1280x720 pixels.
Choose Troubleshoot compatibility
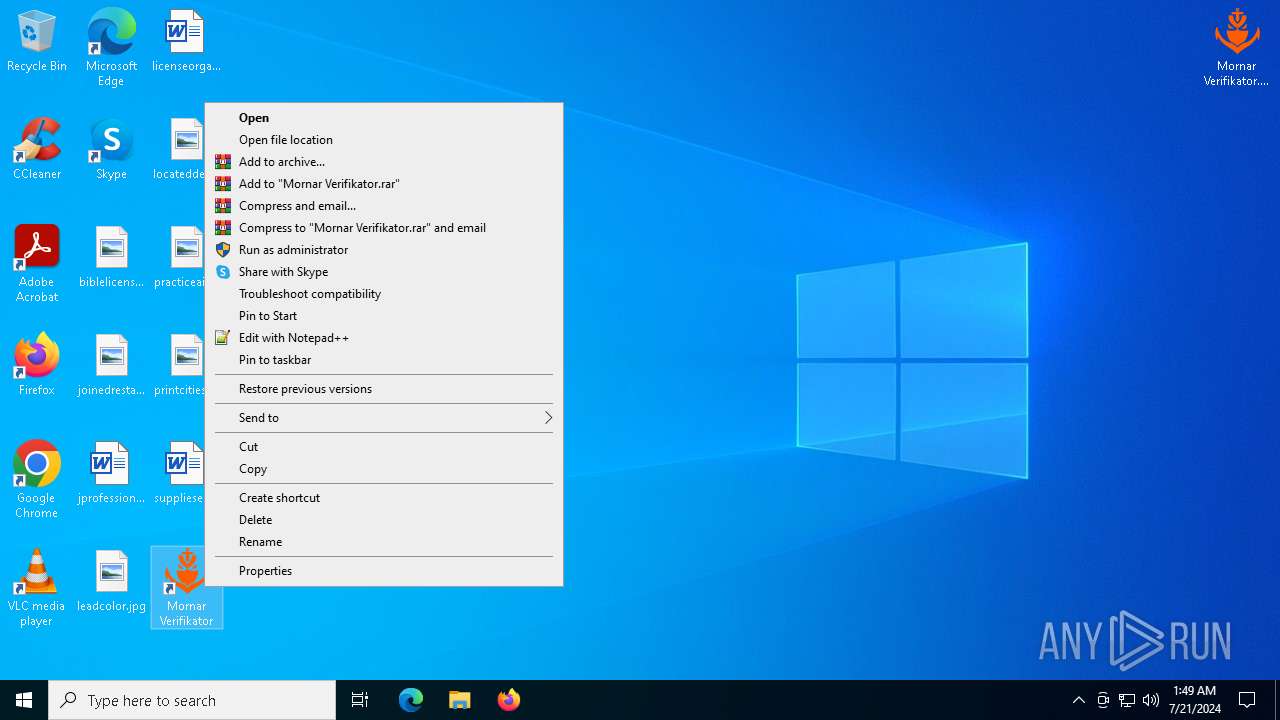384,294
